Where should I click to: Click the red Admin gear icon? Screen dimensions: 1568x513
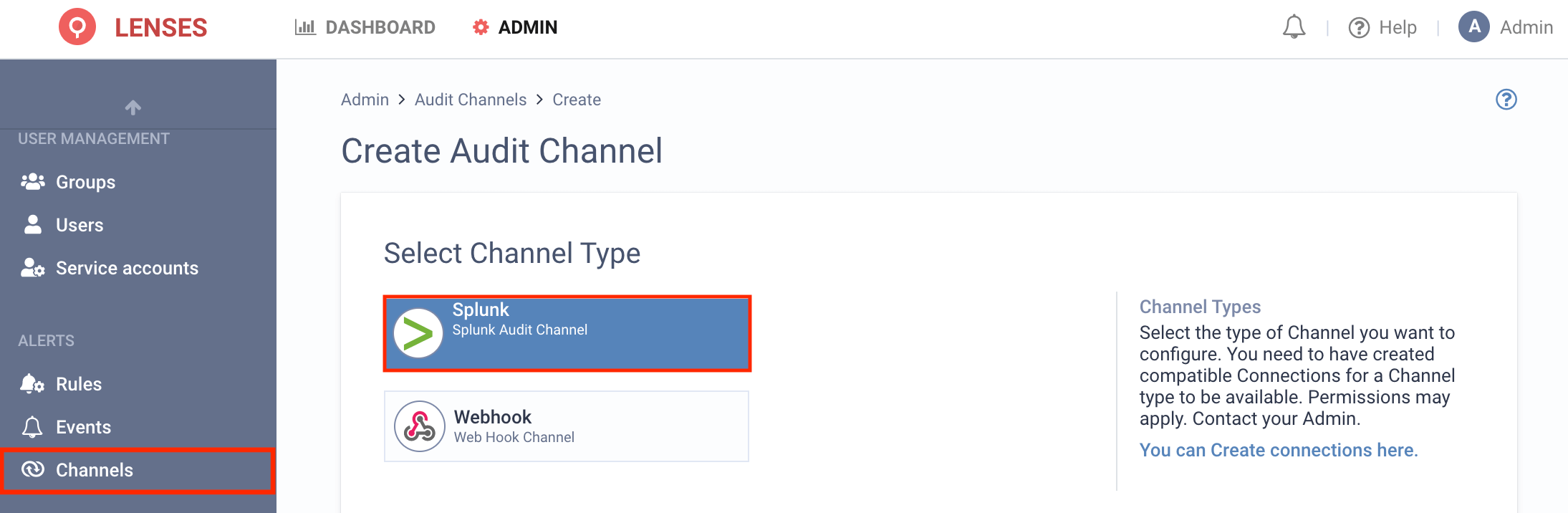pyautogui.click(x=481, y=27)
